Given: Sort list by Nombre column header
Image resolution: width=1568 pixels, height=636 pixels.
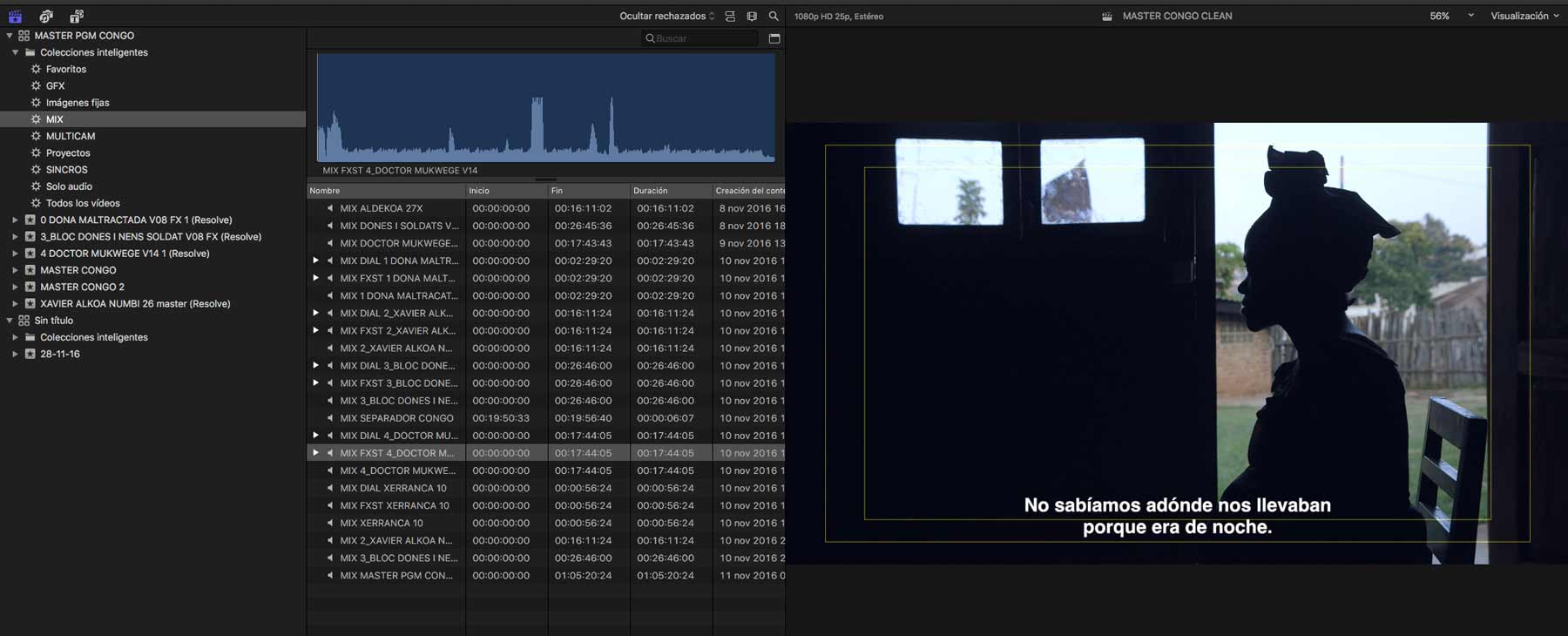Looking at the screenshot, I should (386, 190).
